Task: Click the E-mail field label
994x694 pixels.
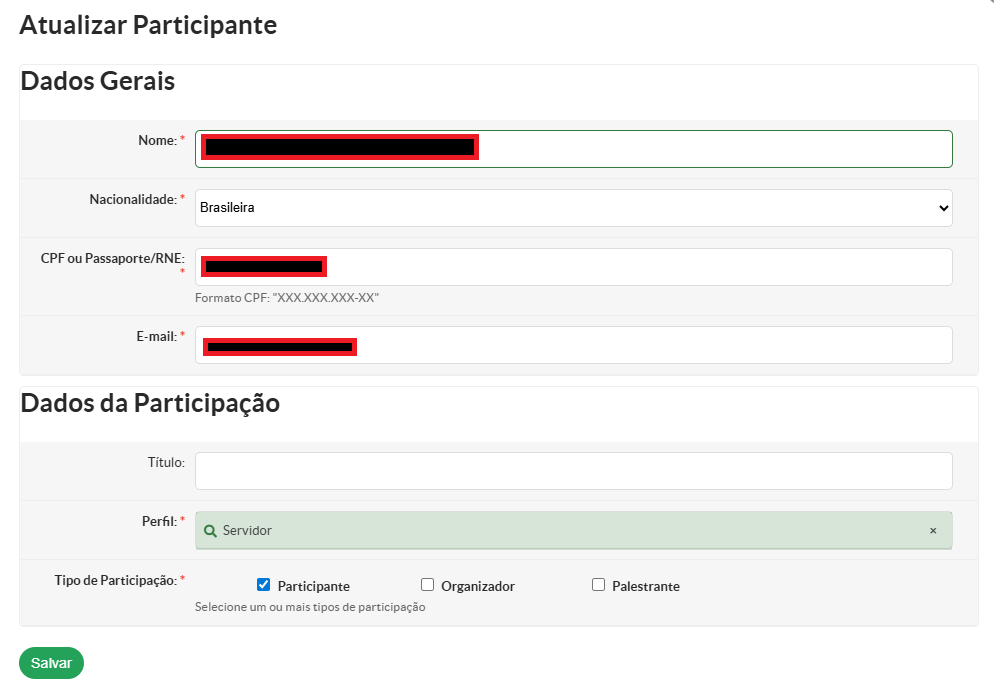Action: (156, 337)
